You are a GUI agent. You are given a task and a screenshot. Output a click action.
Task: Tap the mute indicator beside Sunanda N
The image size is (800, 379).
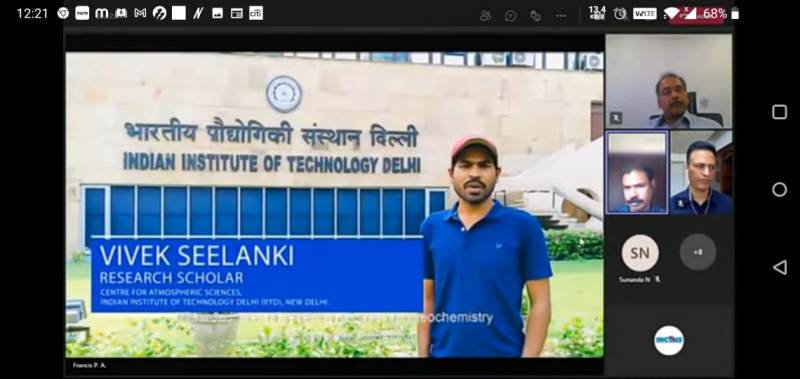tap(658, 280)
